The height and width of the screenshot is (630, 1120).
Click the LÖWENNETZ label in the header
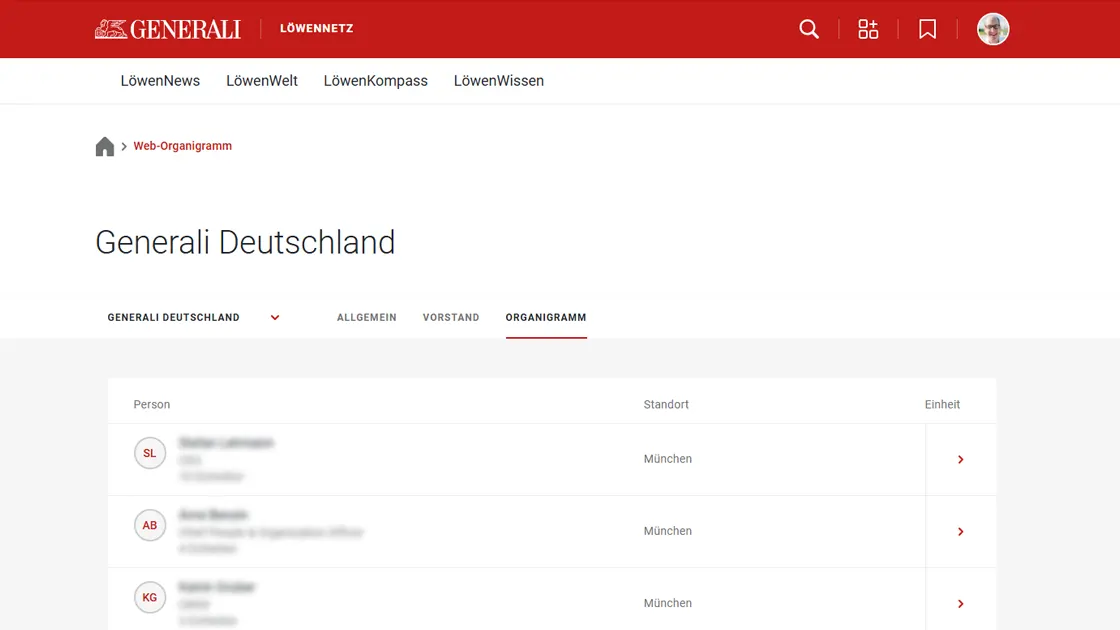click(x=316, y=29)
